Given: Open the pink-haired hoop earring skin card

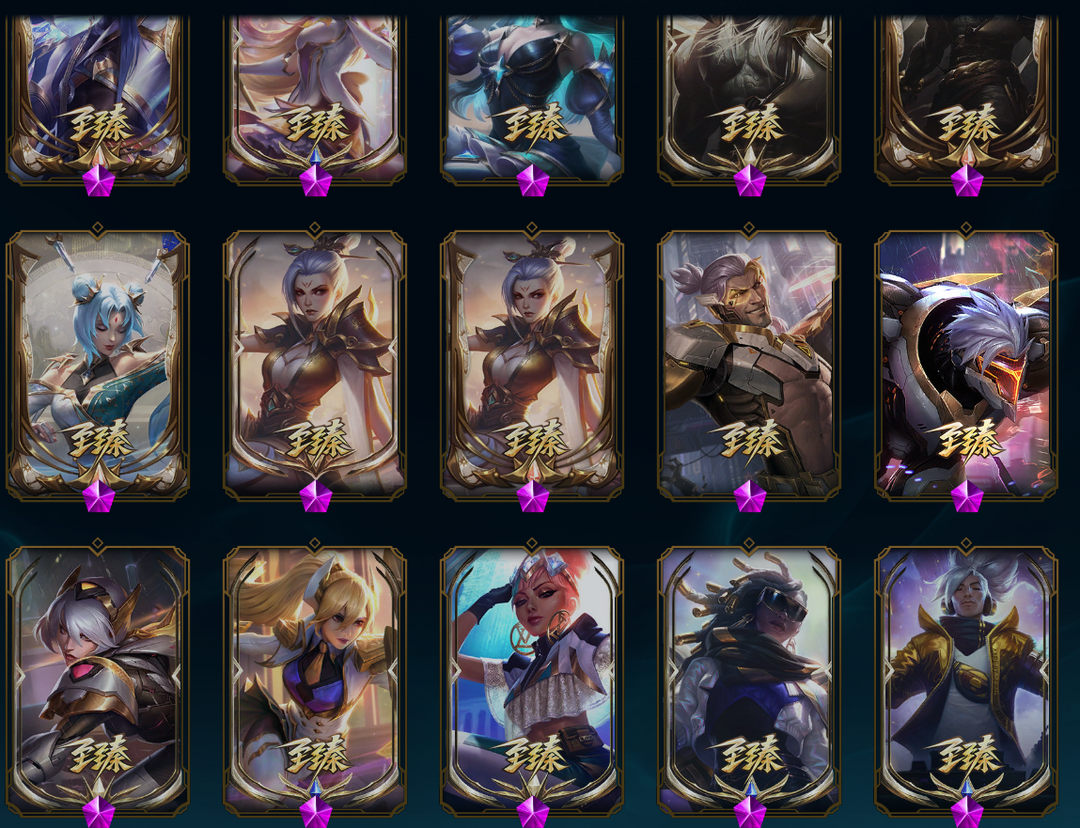Looking at the screenshot, I should tap(532, 681).
